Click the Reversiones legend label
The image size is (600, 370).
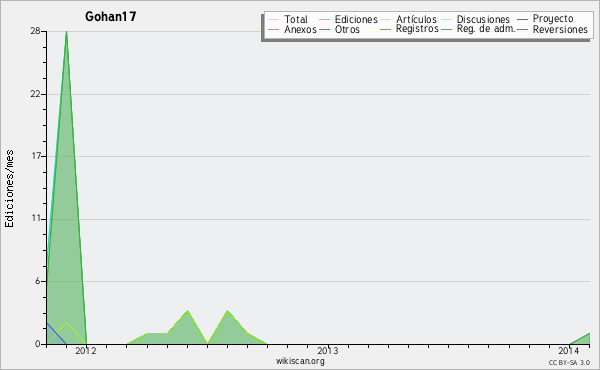560,29
